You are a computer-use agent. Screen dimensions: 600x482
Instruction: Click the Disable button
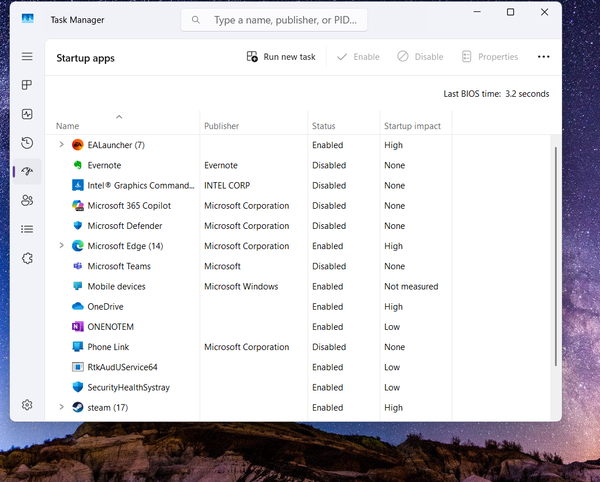pyautogui.click(x=420, y=57)
